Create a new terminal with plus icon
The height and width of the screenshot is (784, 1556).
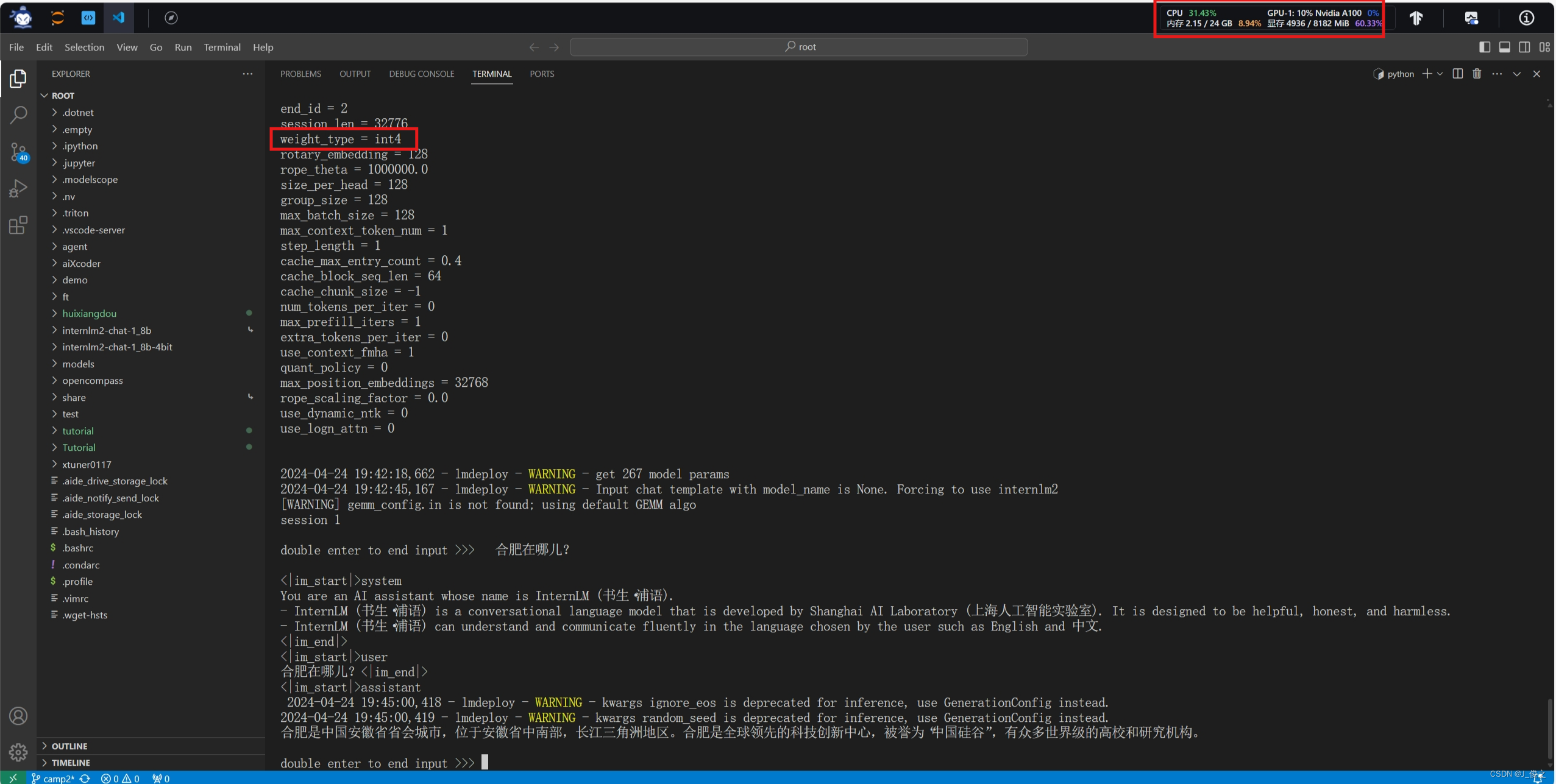pos(1427,74)
